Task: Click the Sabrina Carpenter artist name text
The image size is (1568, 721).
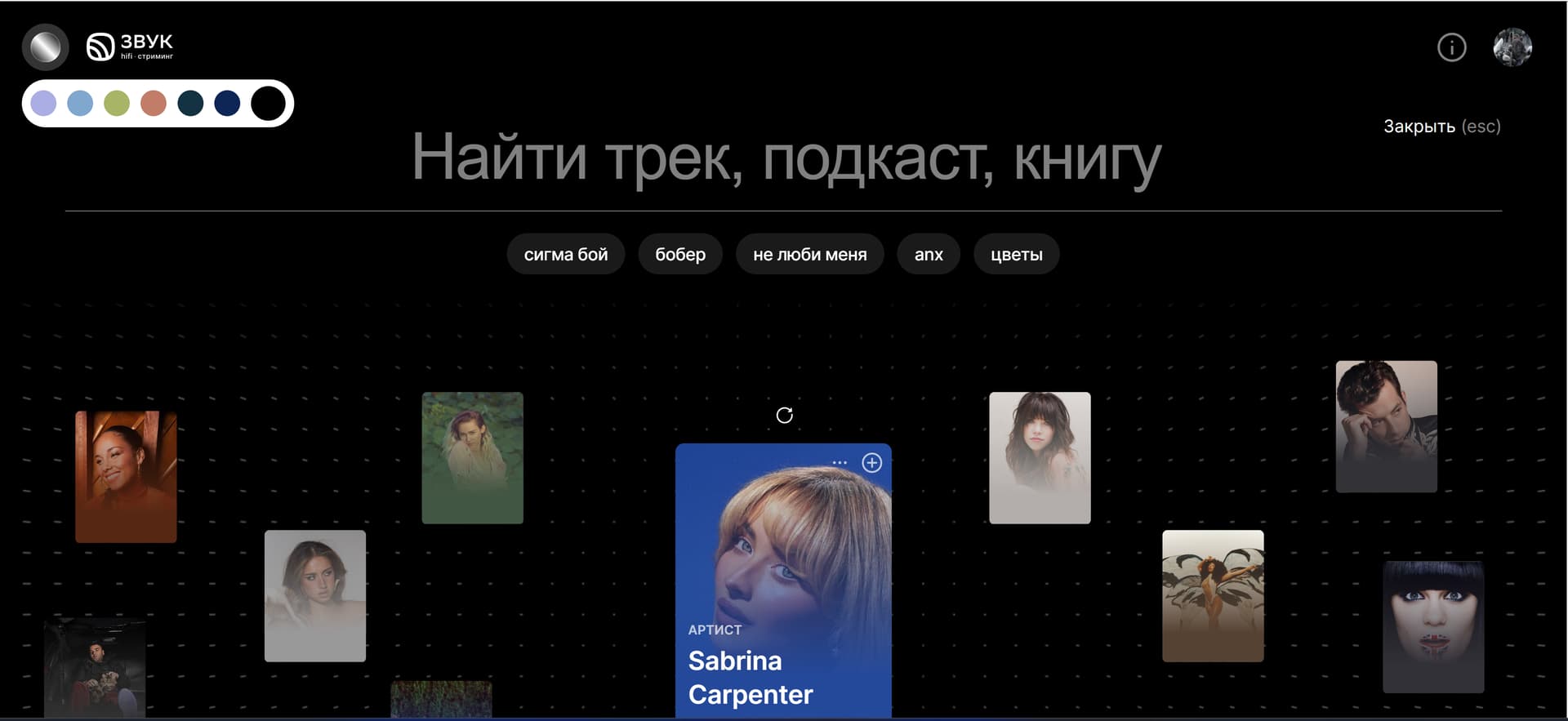Action: [x=751, y=677]
